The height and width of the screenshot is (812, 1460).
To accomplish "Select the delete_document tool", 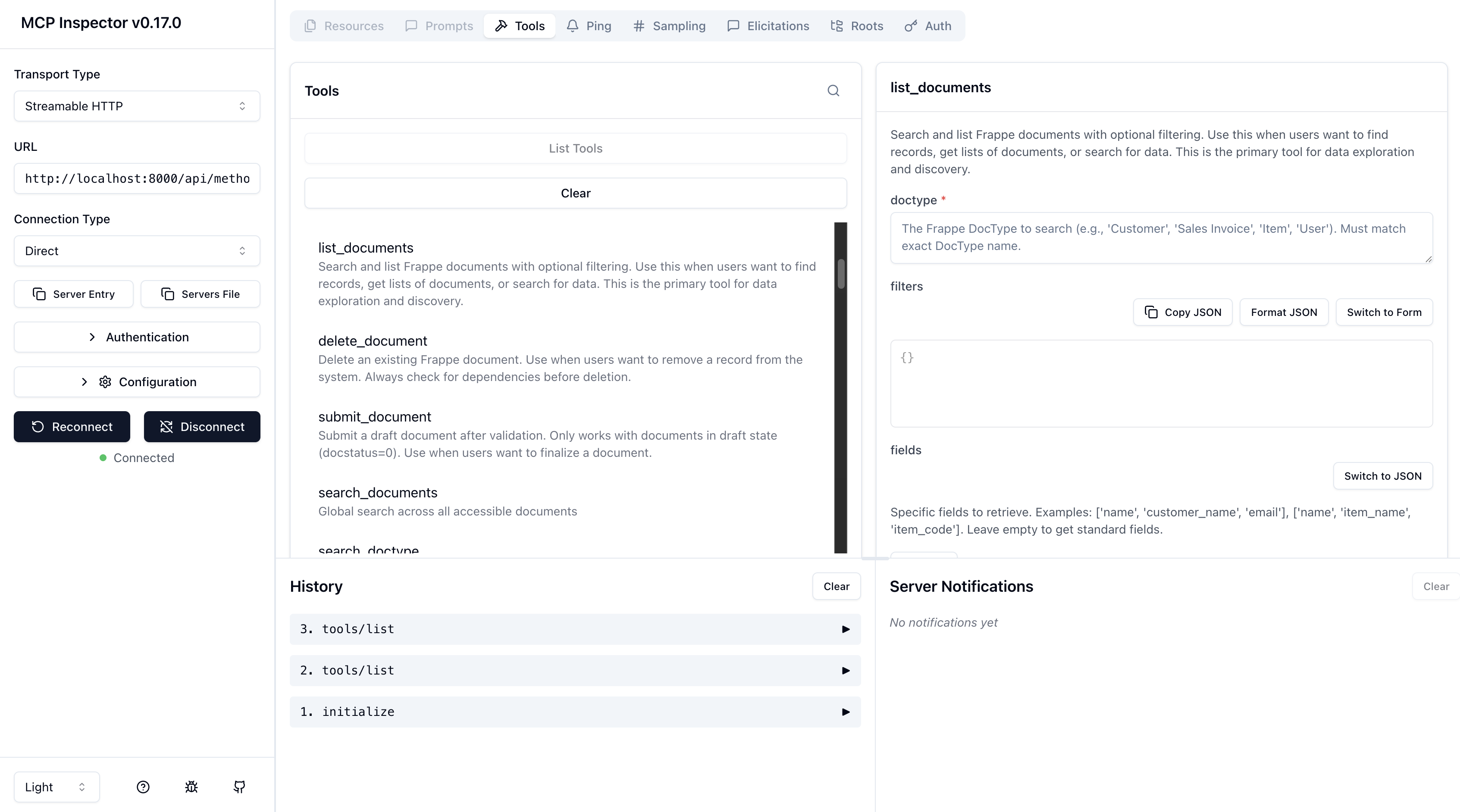I will [373, 341].
